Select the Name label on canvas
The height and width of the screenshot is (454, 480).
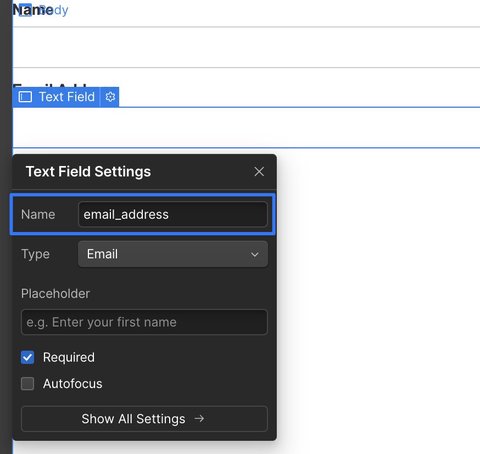point(33,10)
